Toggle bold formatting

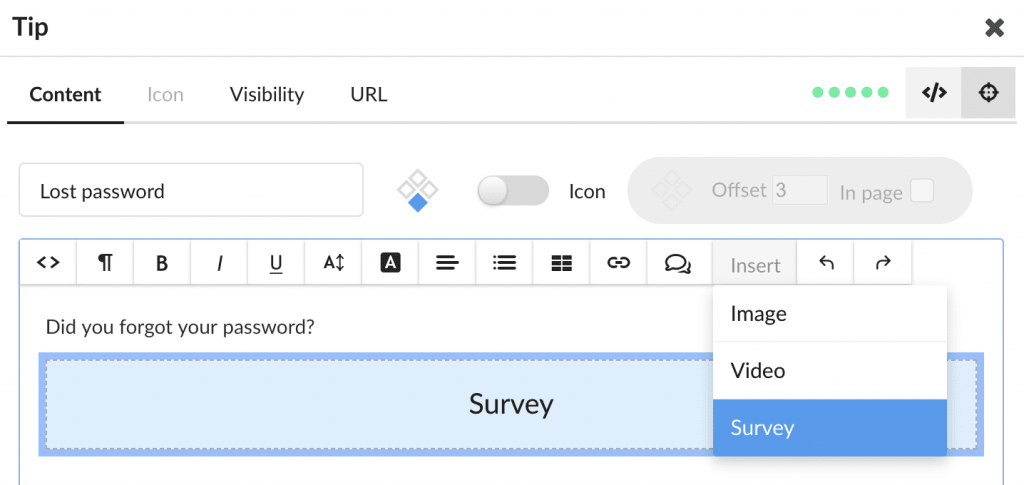tap(162, 262)
